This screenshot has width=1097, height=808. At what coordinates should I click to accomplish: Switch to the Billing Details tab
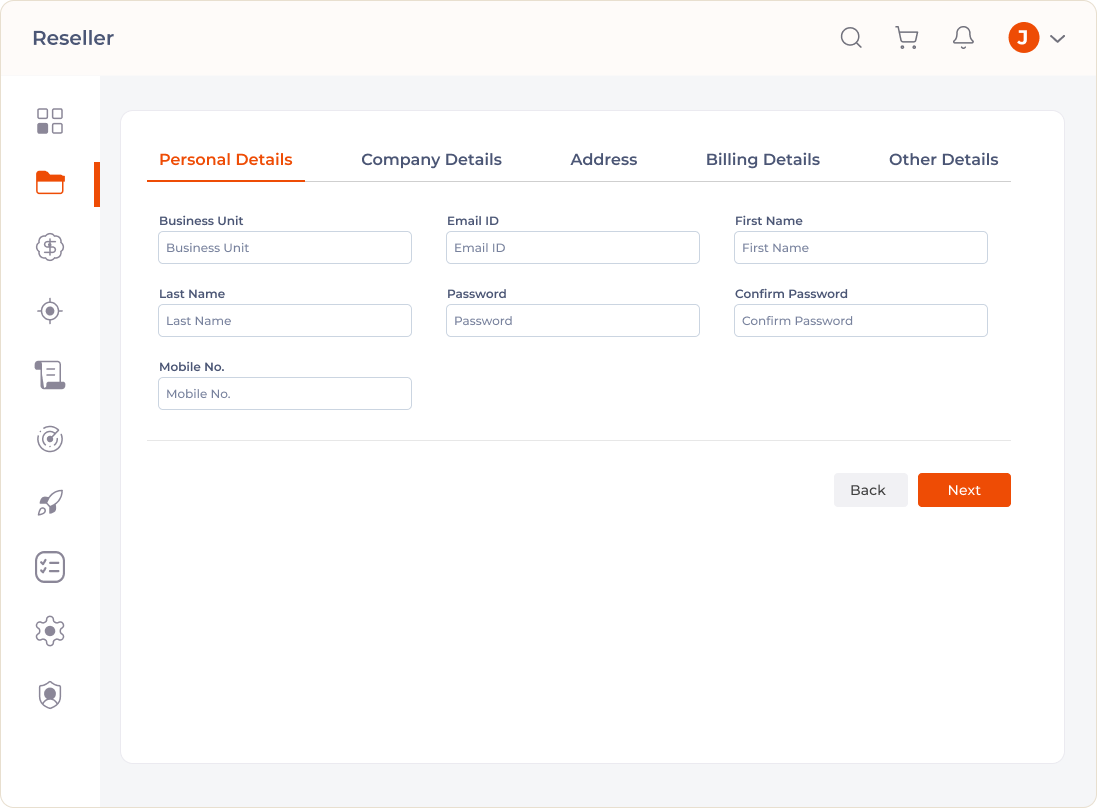pyautogui.click(x=763, y=160)
